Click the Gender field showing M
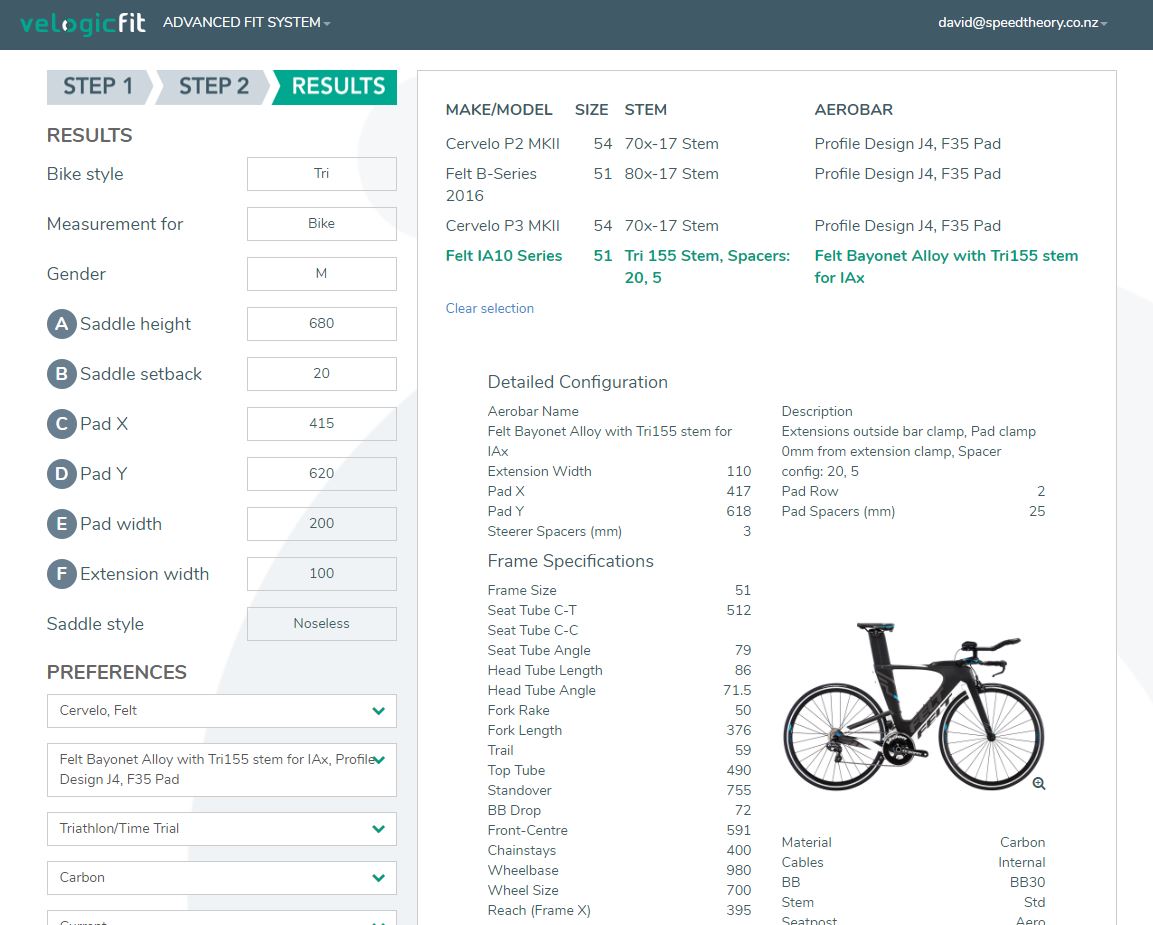1153x925 pixels. 321,274
